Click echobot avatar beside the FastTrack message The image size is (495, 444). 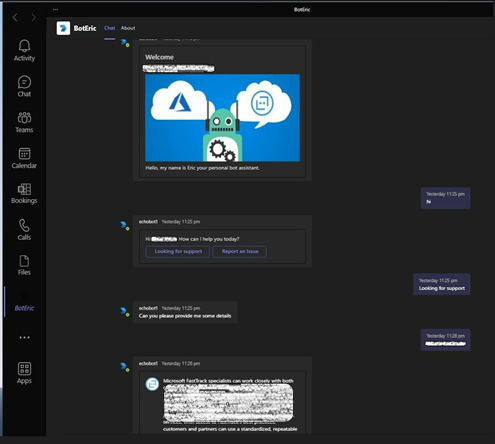(x=125, y=367)
